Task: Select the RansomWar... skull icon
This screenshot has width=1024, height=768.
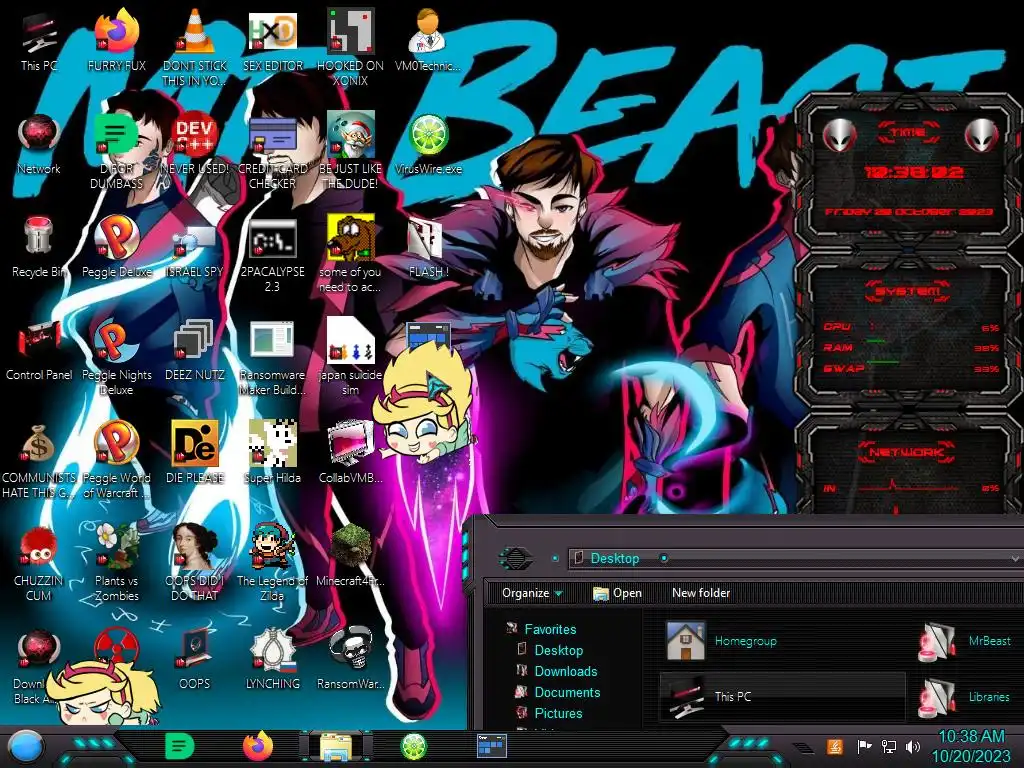Action: click(350, 660)
